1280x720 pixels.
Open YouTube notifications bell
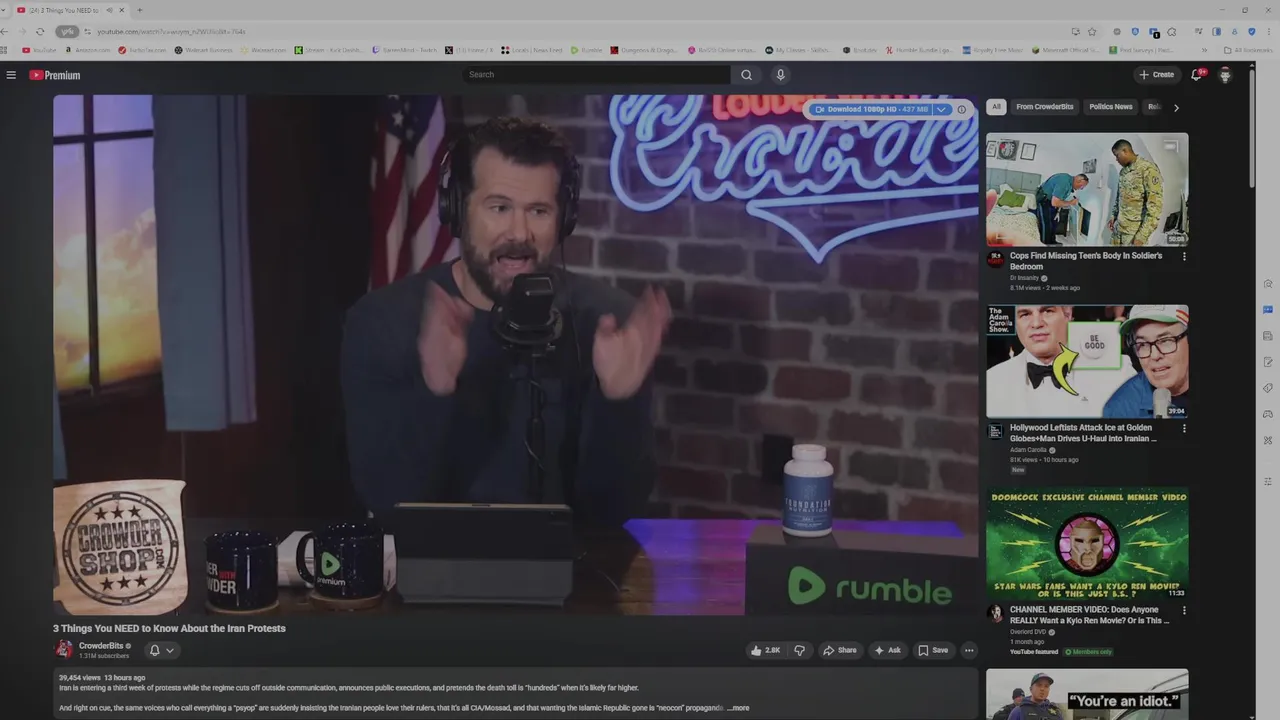pyautogui.click(x=1196, y=75)
